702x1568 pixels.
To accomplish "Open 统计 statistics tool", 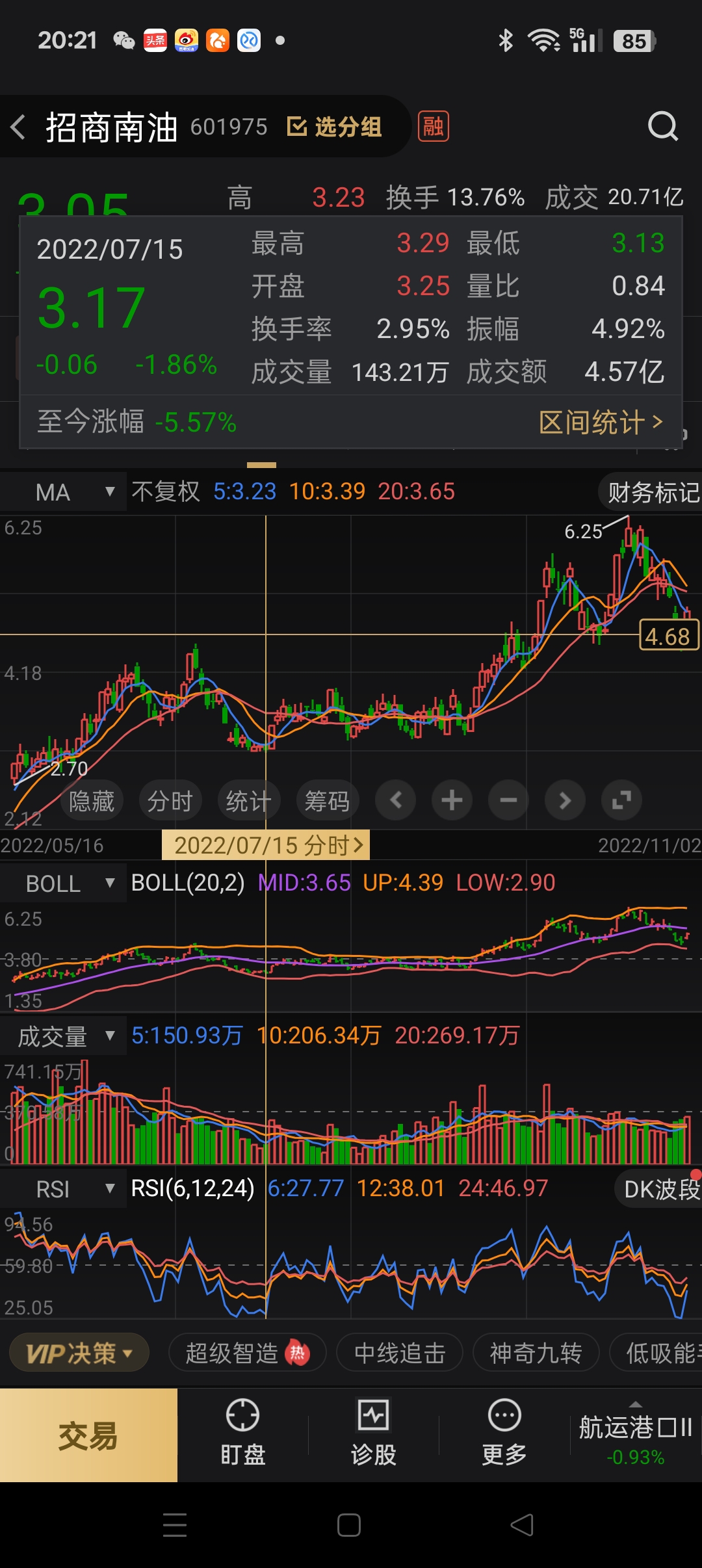I will tap(249, 800).
